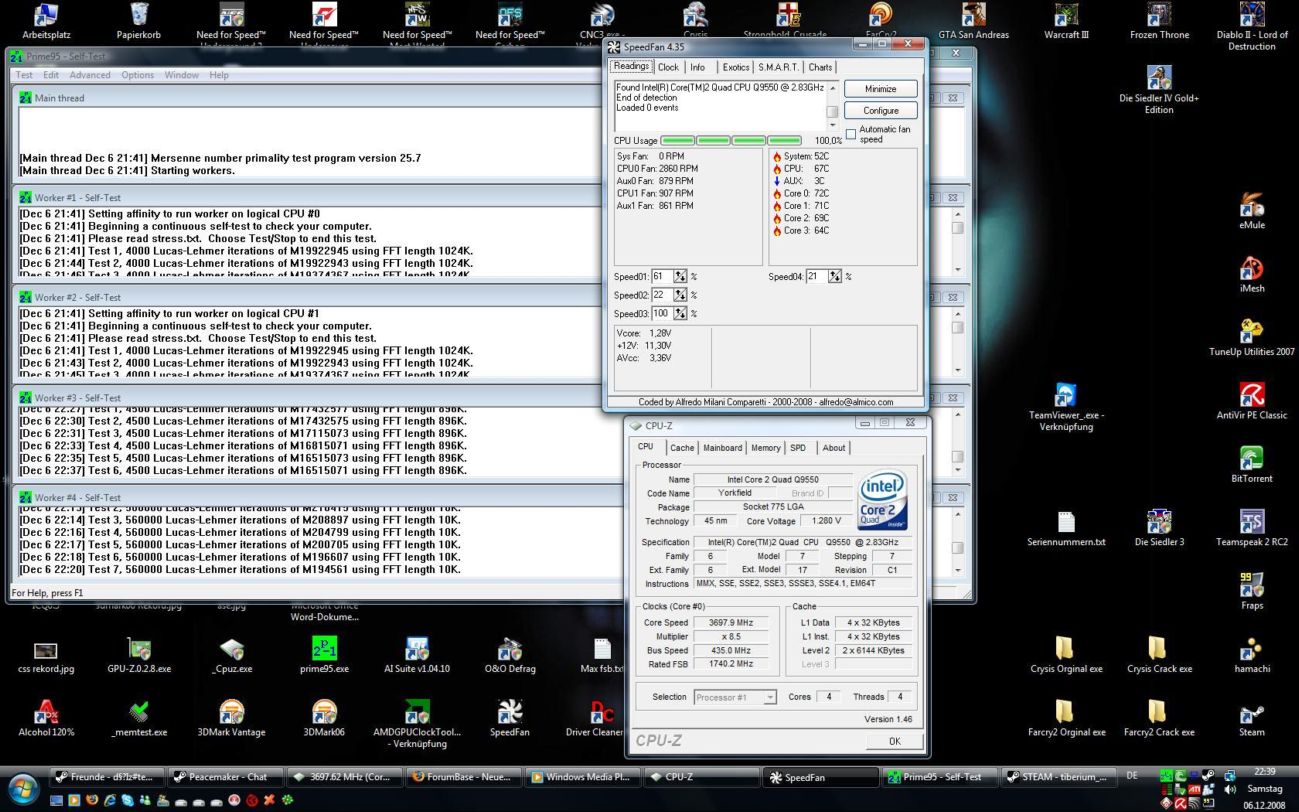Launch O&O Defrag desktop icon
The width and height of the screenshot is (1299, 812).
point(510,653)
